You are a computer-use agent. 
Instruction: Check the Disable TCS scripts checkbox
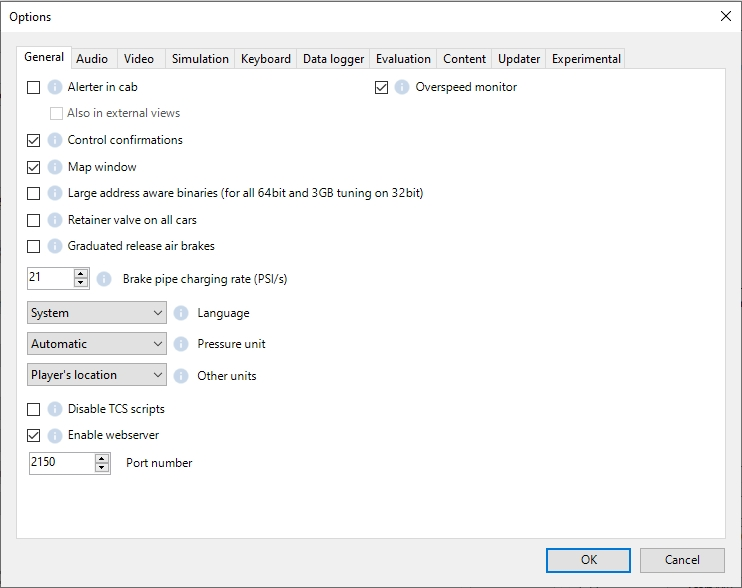[34, 409]
